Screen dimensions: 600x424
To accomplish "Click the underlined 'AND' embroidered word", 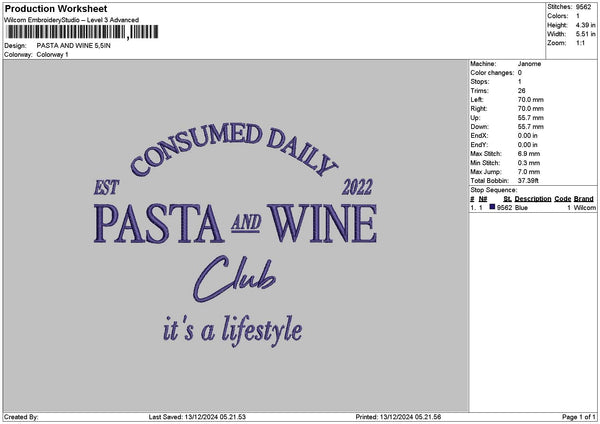I will 246,223.
